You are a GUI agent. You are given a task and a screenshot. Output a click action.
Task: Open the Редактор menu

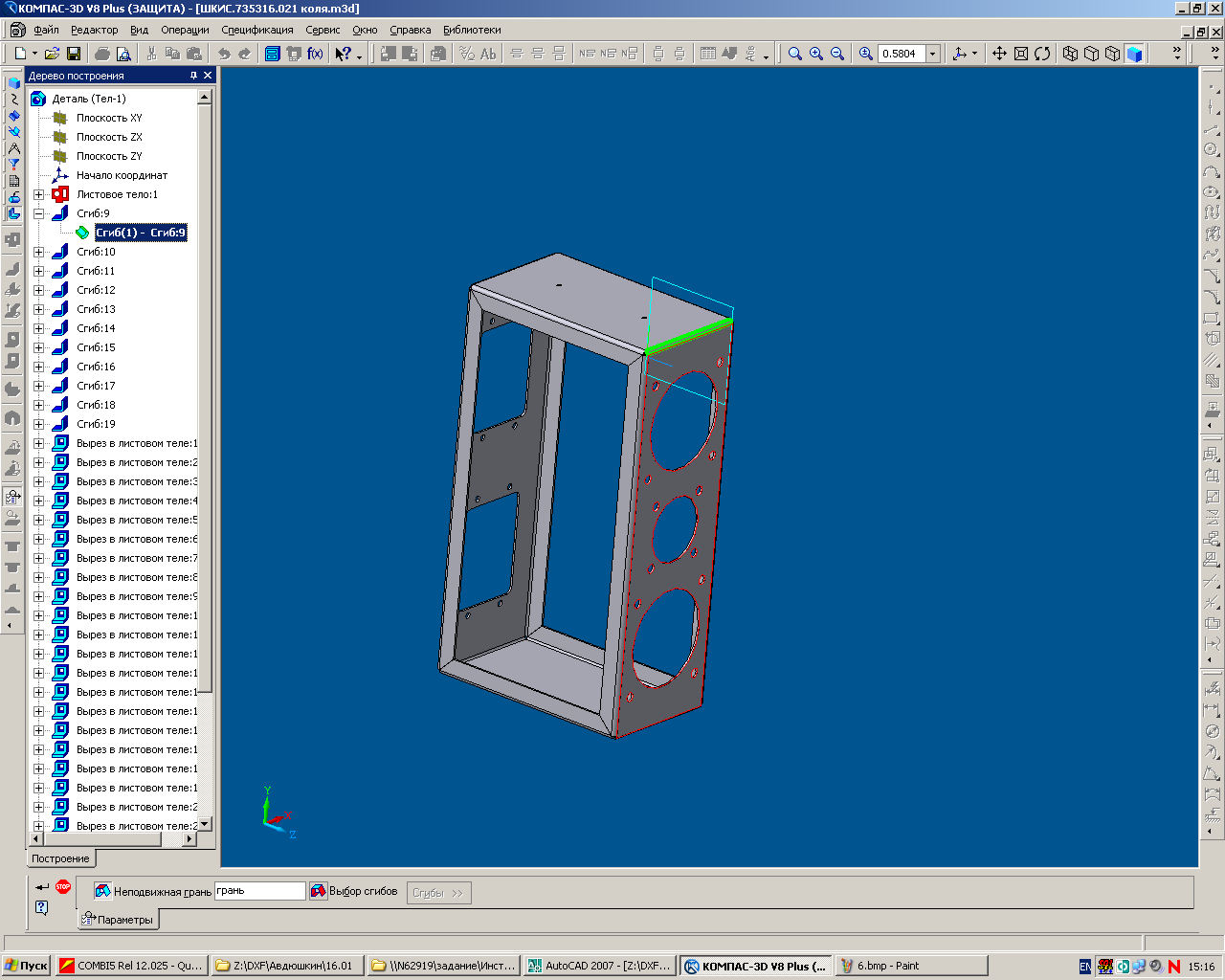pos(95,30)
